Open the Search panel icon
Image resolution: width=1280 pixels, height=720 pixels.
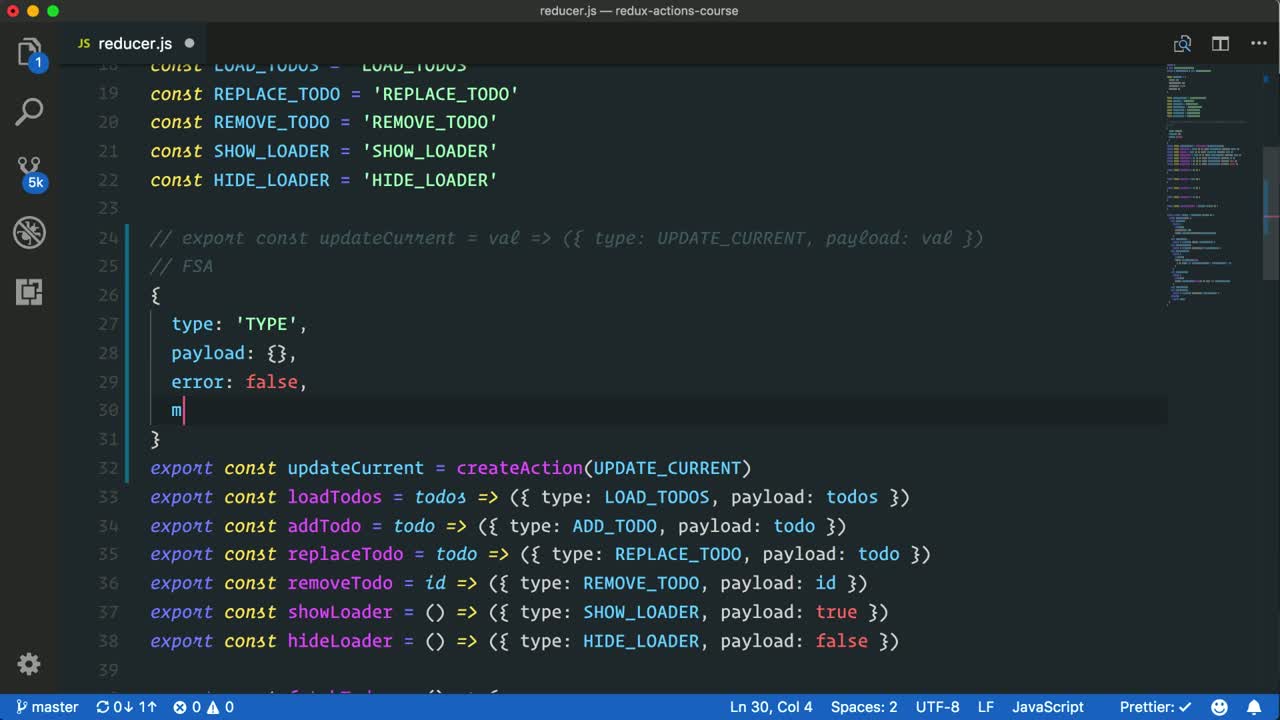click(x=29, y=111)
